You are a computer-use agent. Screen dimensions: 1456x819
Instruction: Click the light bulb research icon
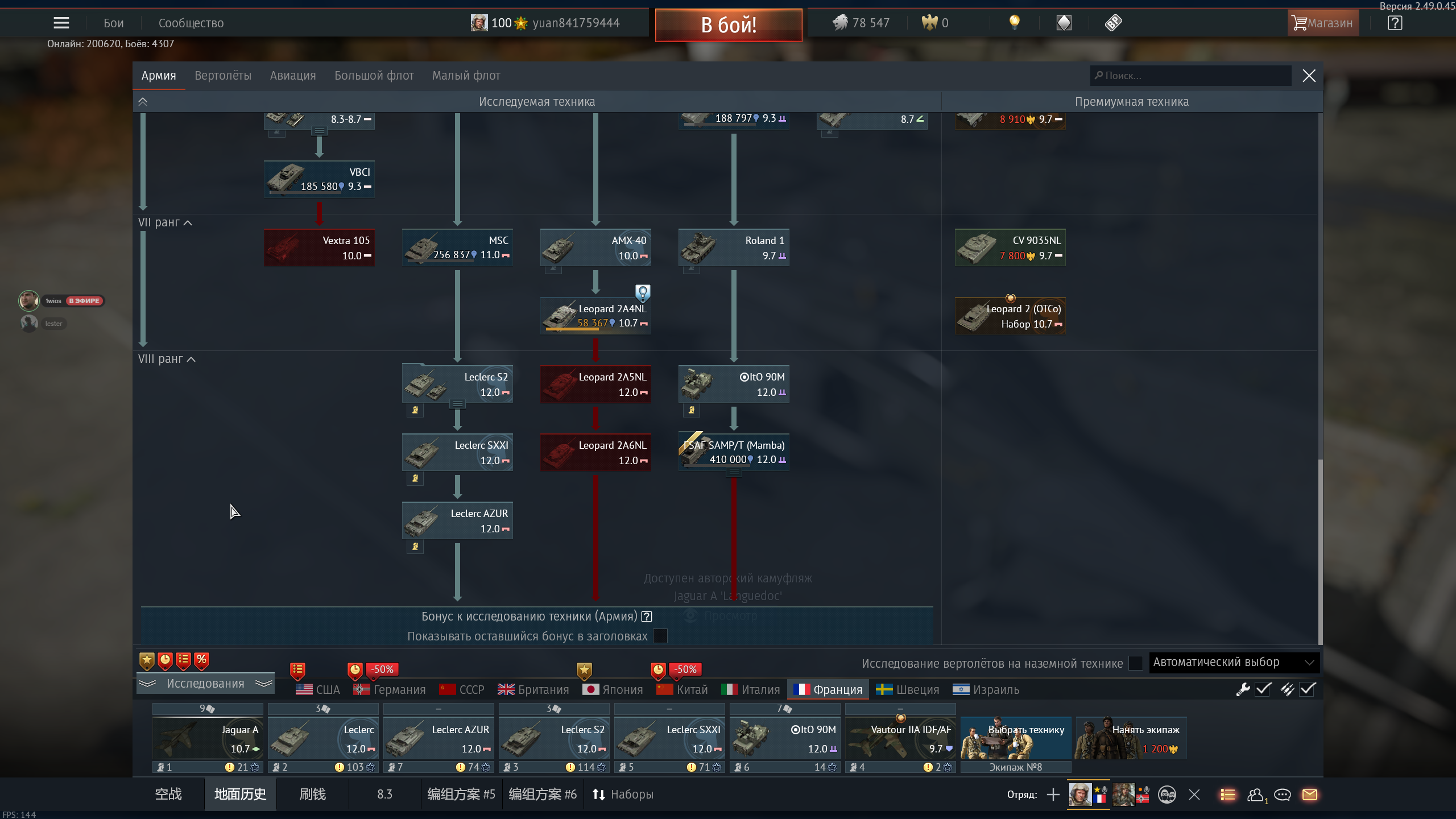tap(1014, 23)
